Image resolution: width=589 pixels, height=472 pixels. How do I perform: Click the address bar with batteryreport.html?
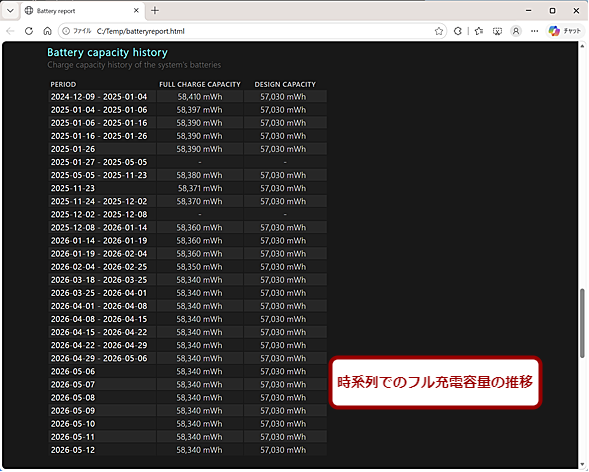click(x=252, y=31)
